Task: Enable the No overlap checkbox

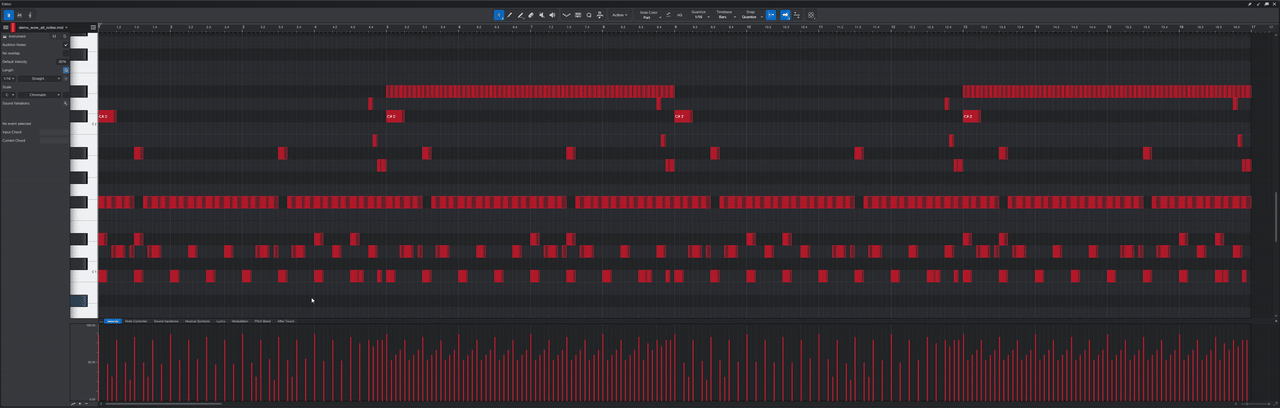Action: click(66, 53)
